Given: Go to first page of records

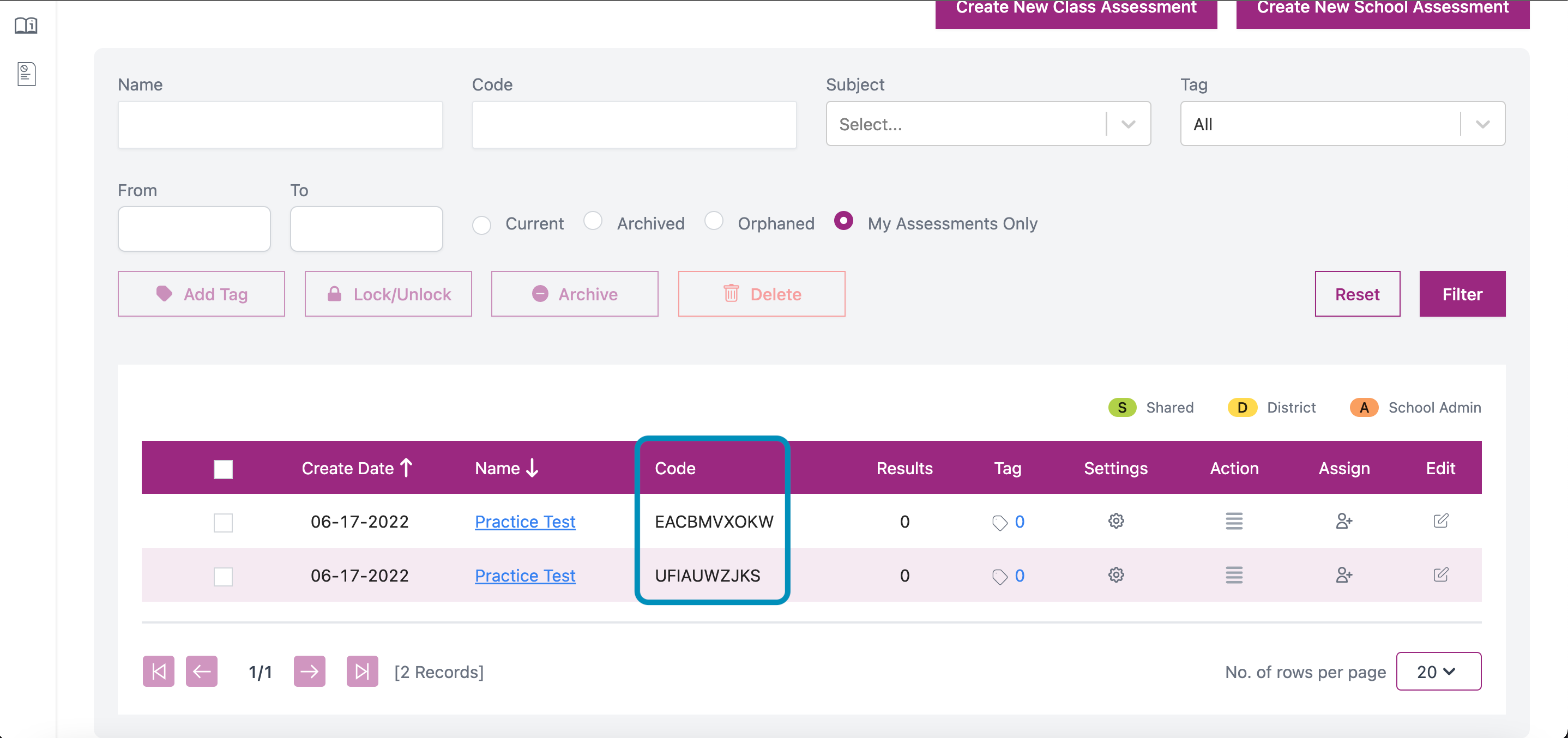Looking at the screenshot, I should (158, 671).
